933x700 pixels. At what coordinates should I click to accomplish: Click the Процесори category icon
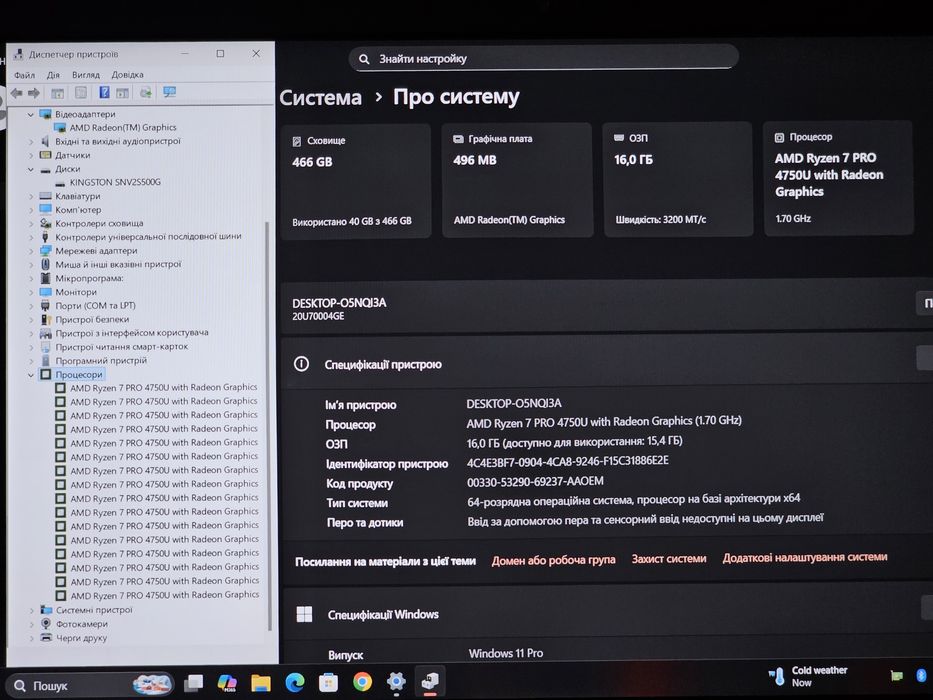(45, 374)
